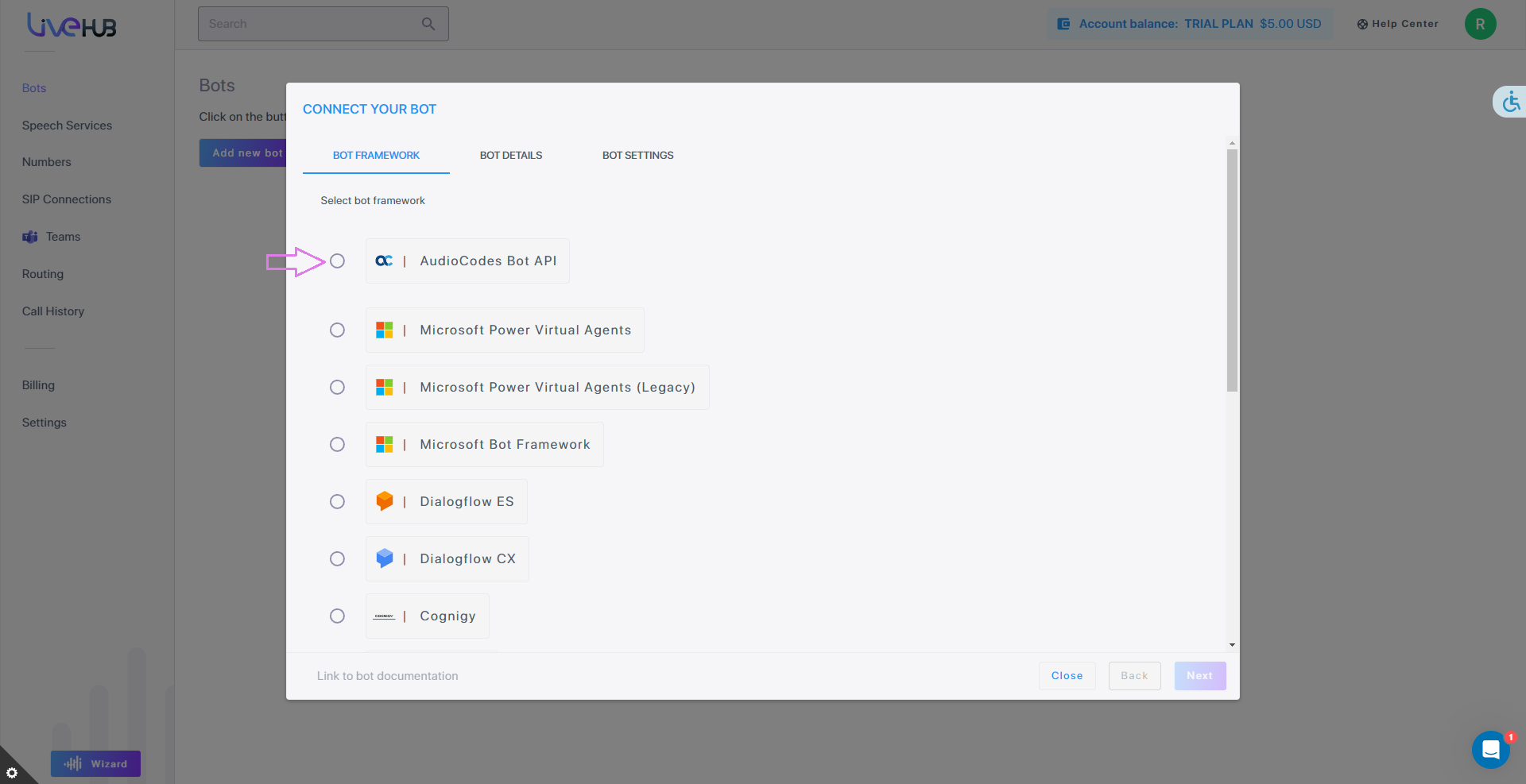Click the Dialogflow CX card label
The height and width of the screenshot is (784, 1526).
467,559
